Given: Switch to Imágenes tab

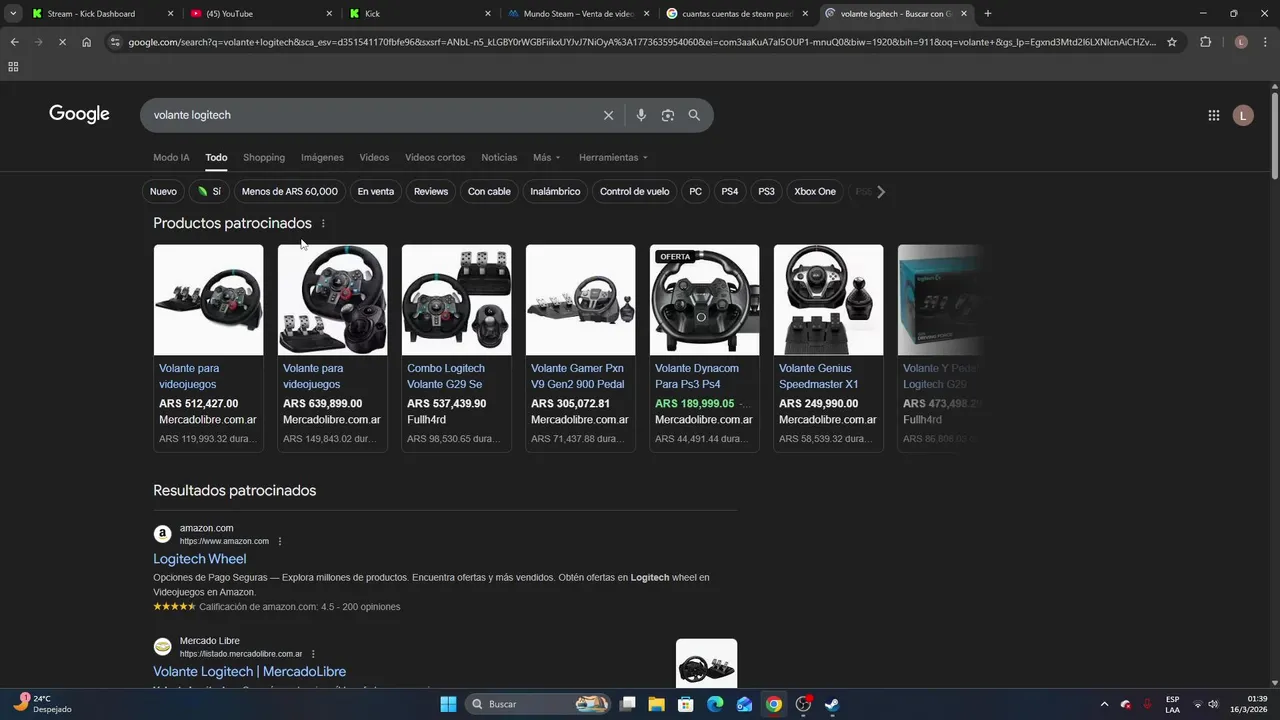Looking at the screenshot, I should [322, 158].
